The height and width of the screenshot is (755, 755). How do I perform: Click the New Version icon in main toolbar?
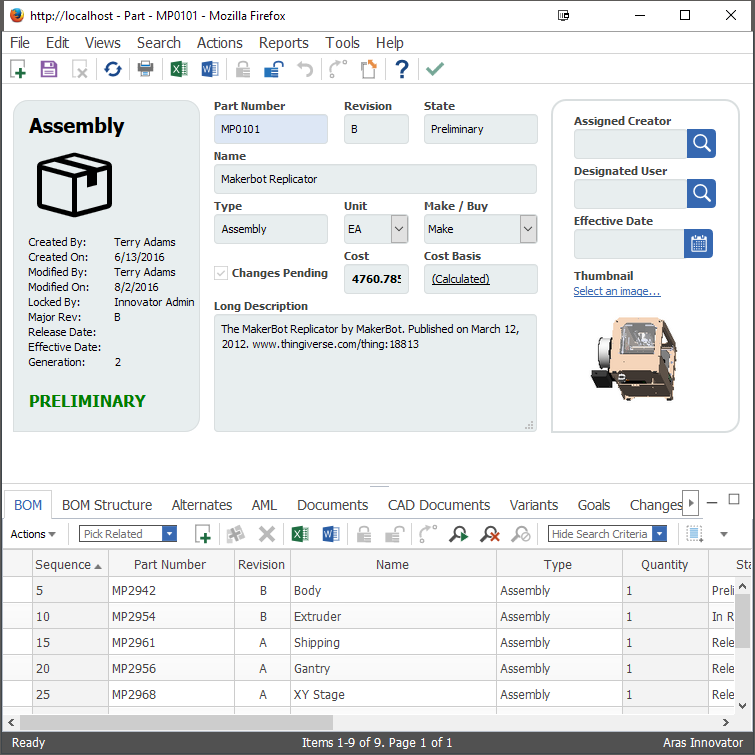tap(369, 69)
